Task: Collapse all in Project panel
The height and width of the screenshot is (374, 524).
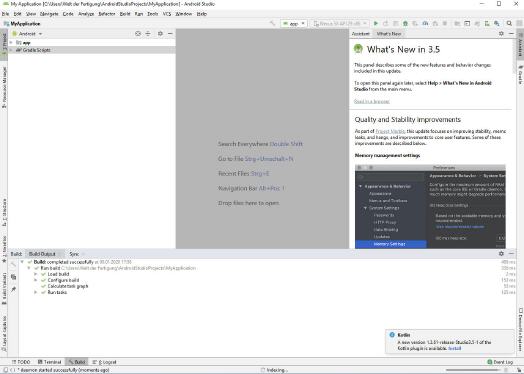Action: pyautogui.click(x=148, y=33)
